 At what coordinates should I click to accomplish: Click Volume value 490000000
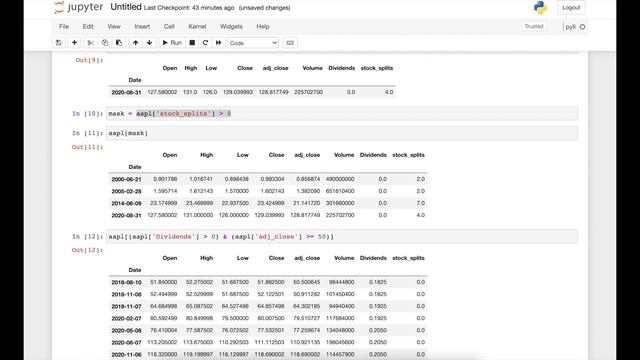[340, 179]
